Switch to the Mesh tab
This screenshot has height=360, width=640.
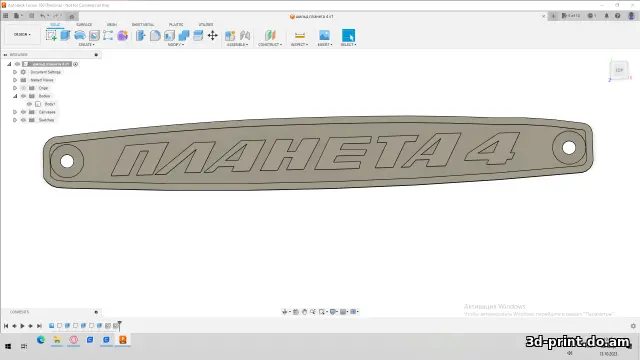tap(111, 24)
